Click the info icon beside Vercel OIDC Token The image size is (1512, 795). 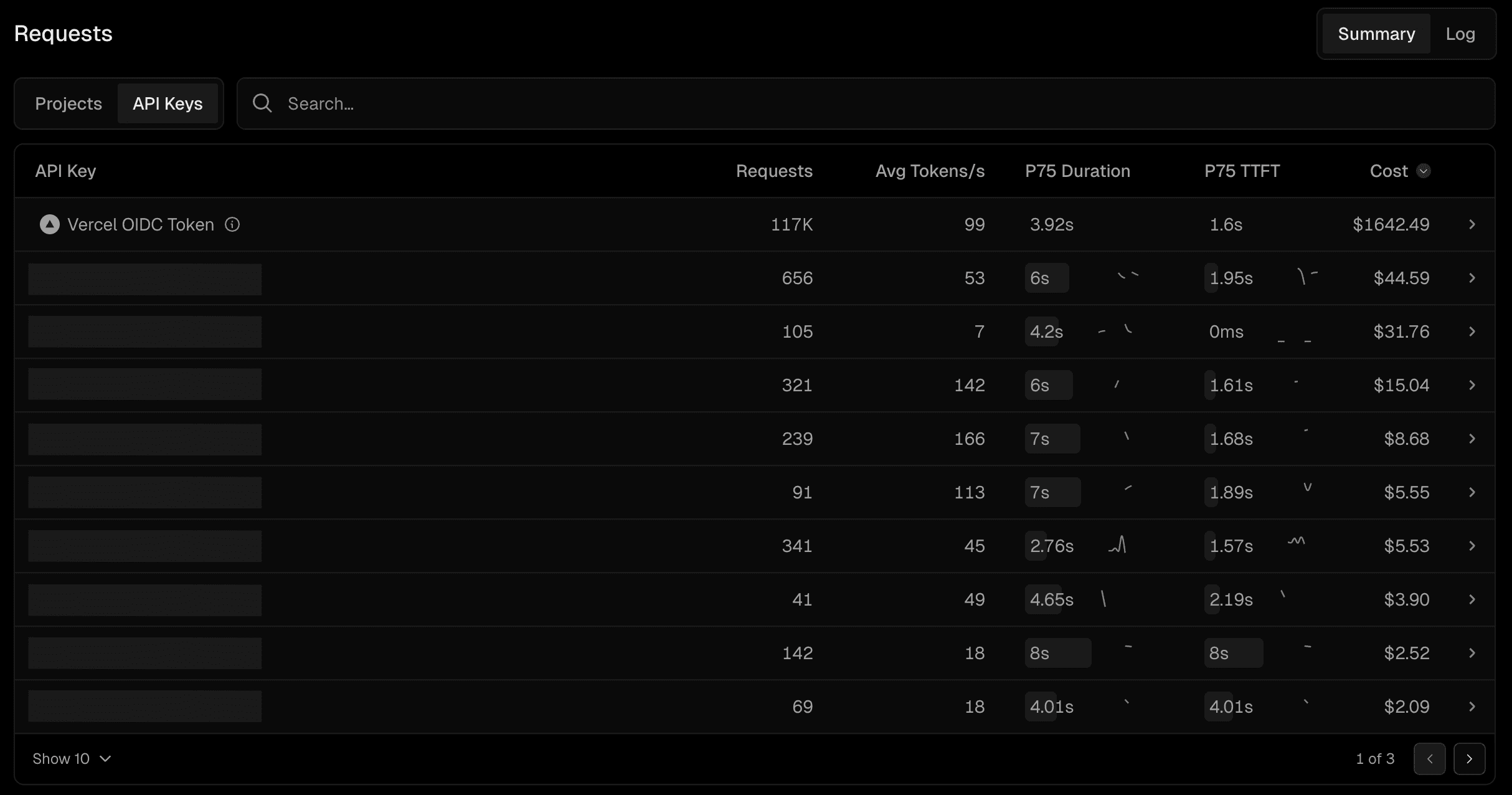232,224
